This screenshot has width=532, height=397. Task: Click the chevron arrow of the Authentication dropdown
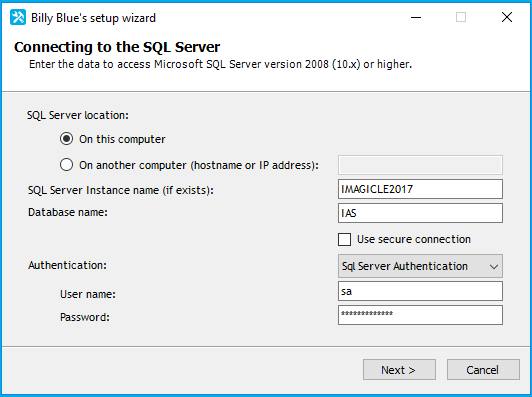(494, 267)
